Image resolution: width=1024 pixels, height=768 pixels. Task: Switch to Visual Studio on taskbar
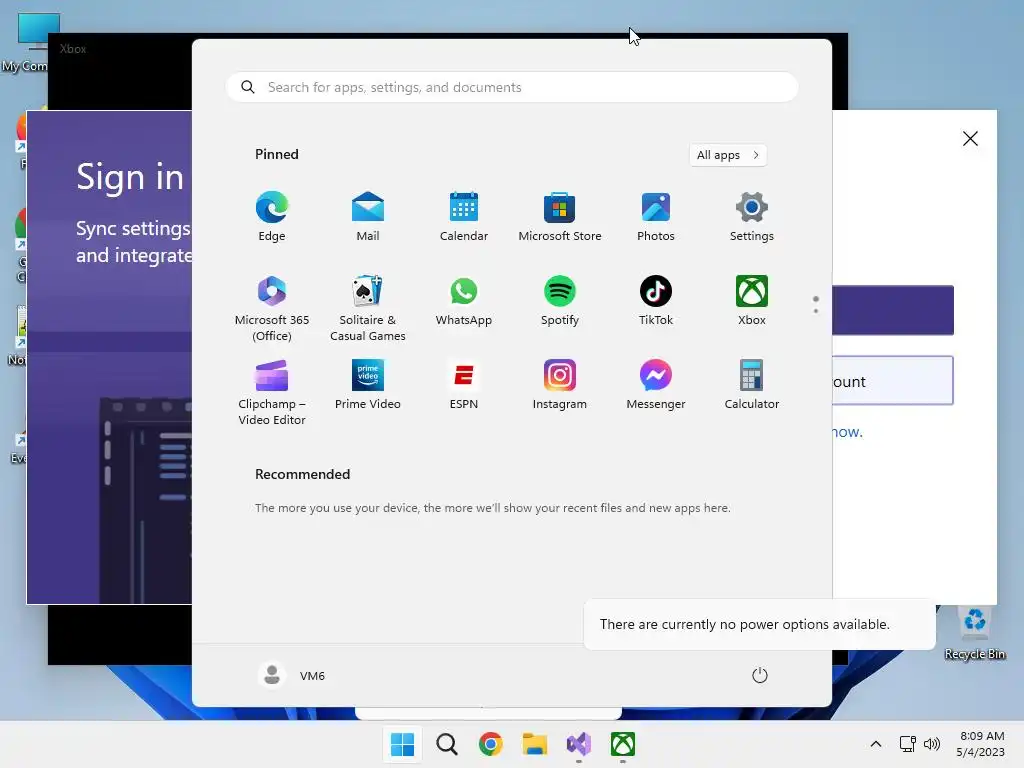(x=579, y=744)
